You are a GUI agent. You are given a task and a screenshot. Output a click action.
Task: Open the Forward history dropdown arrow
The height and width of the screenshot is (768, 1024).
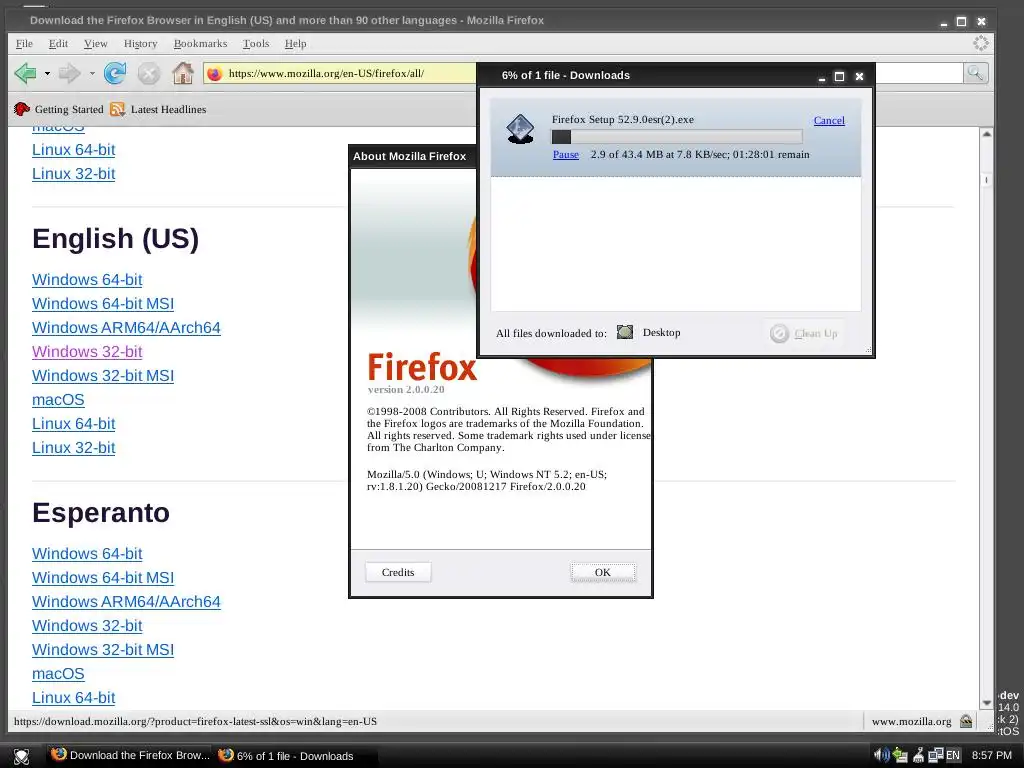[92, 74]
